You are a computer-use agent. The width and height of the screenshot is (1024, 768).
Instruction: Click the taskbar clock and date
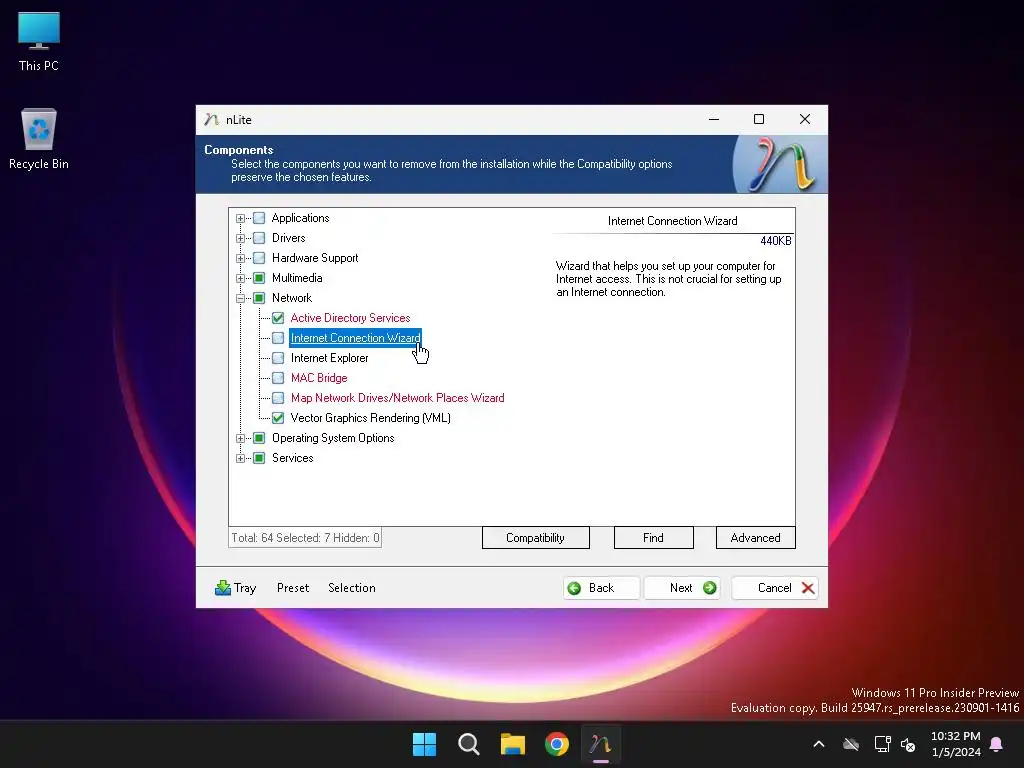click(955, 744)
